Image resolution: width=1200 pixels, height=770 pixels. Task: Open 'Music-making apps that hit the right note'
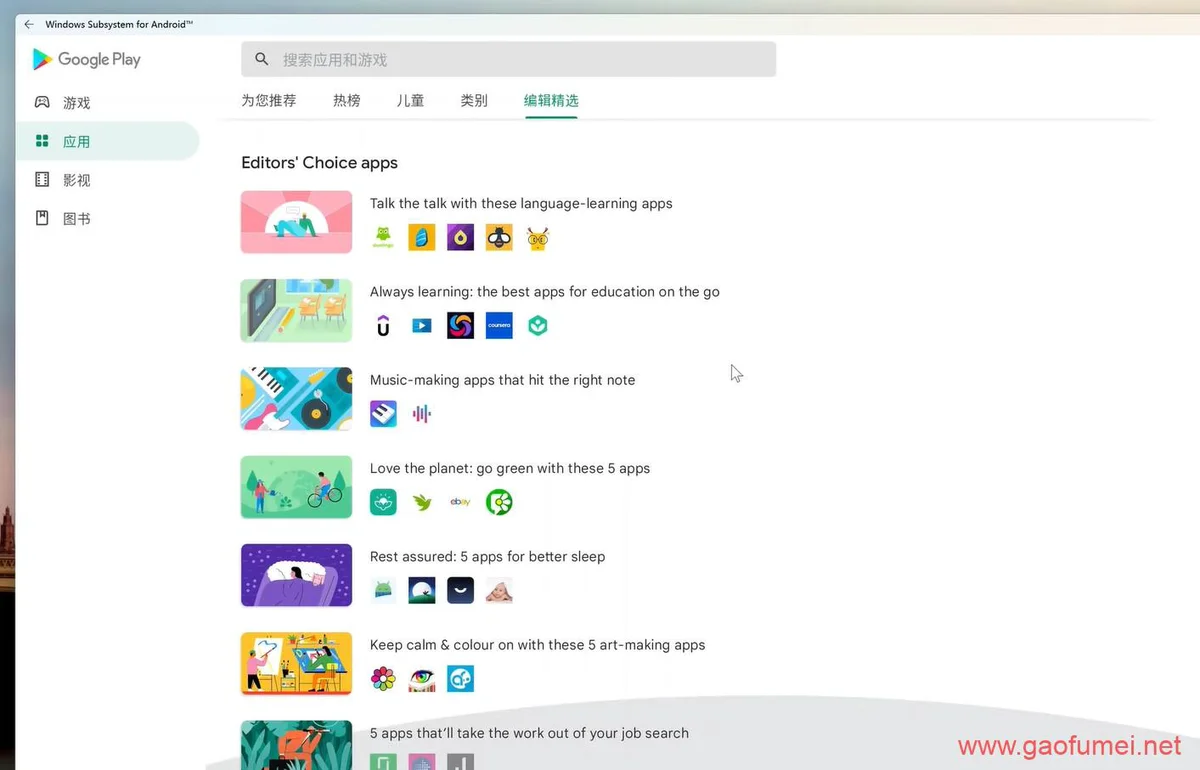point(502,380)
